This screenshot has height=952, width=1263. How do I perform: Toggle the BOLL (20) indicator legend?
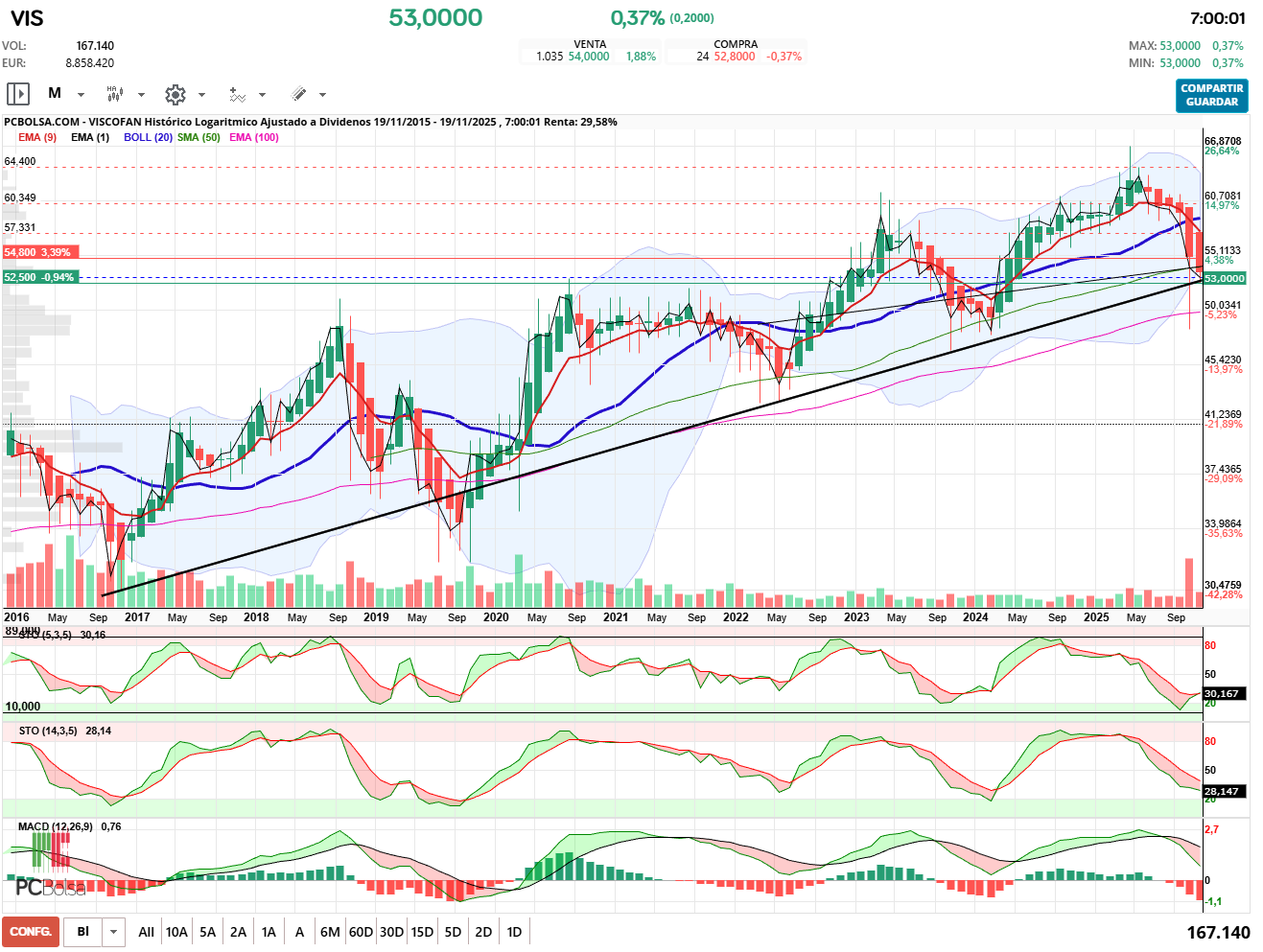148,137
